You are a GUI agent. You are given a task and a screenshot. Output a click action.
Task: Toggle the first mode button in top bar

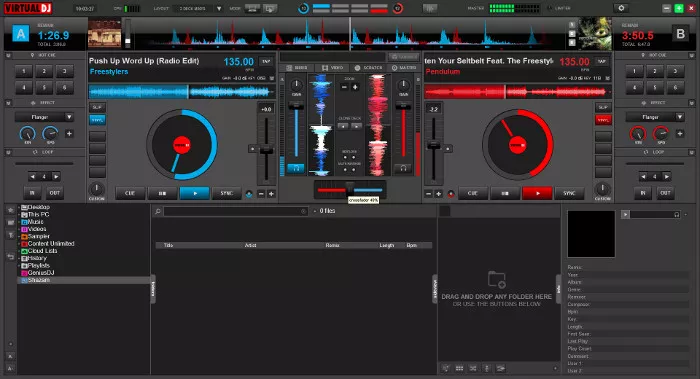pyautogui.click(x=252, y=8)
